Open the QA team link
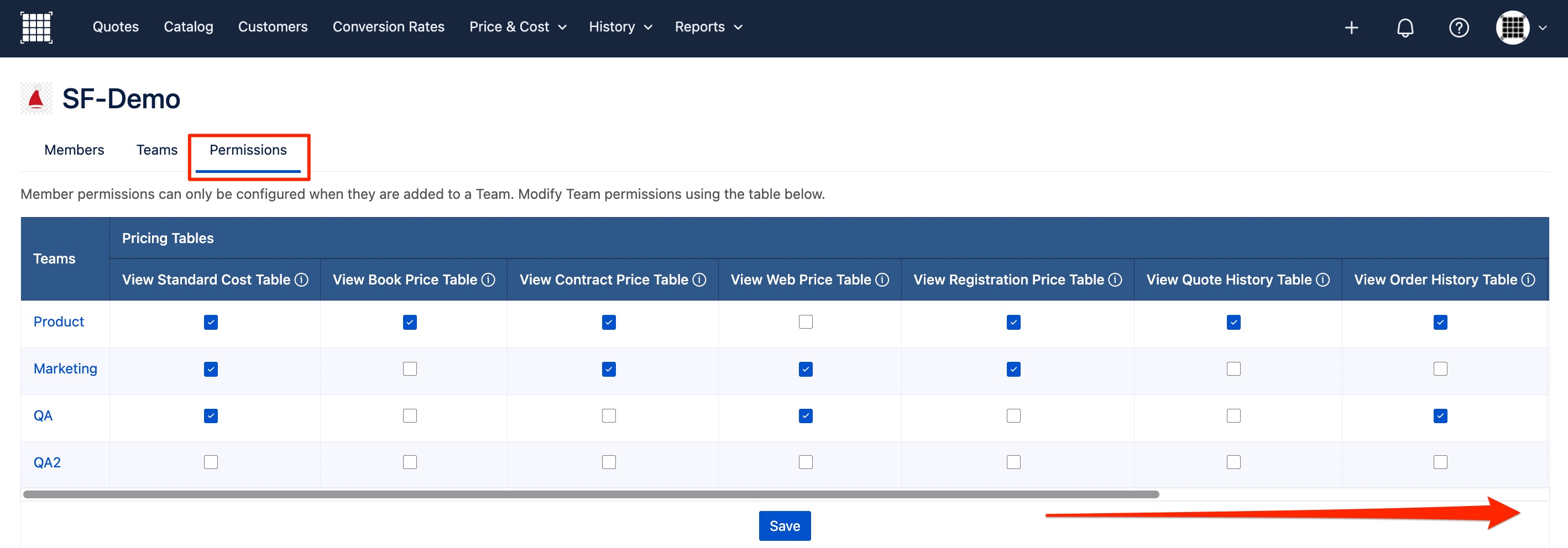The image size is (1568, 548). (x=43, y=415)
